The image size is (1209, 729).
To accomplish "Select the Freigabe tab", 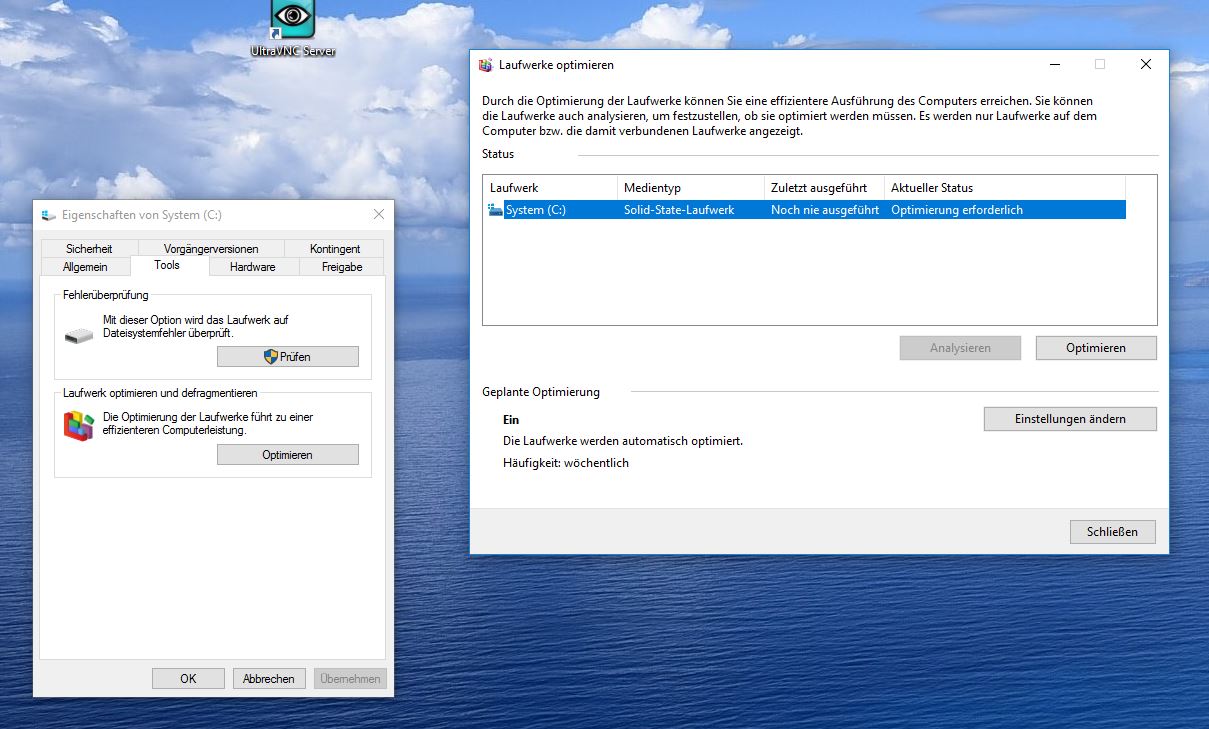I will click(x=342, y=267).
